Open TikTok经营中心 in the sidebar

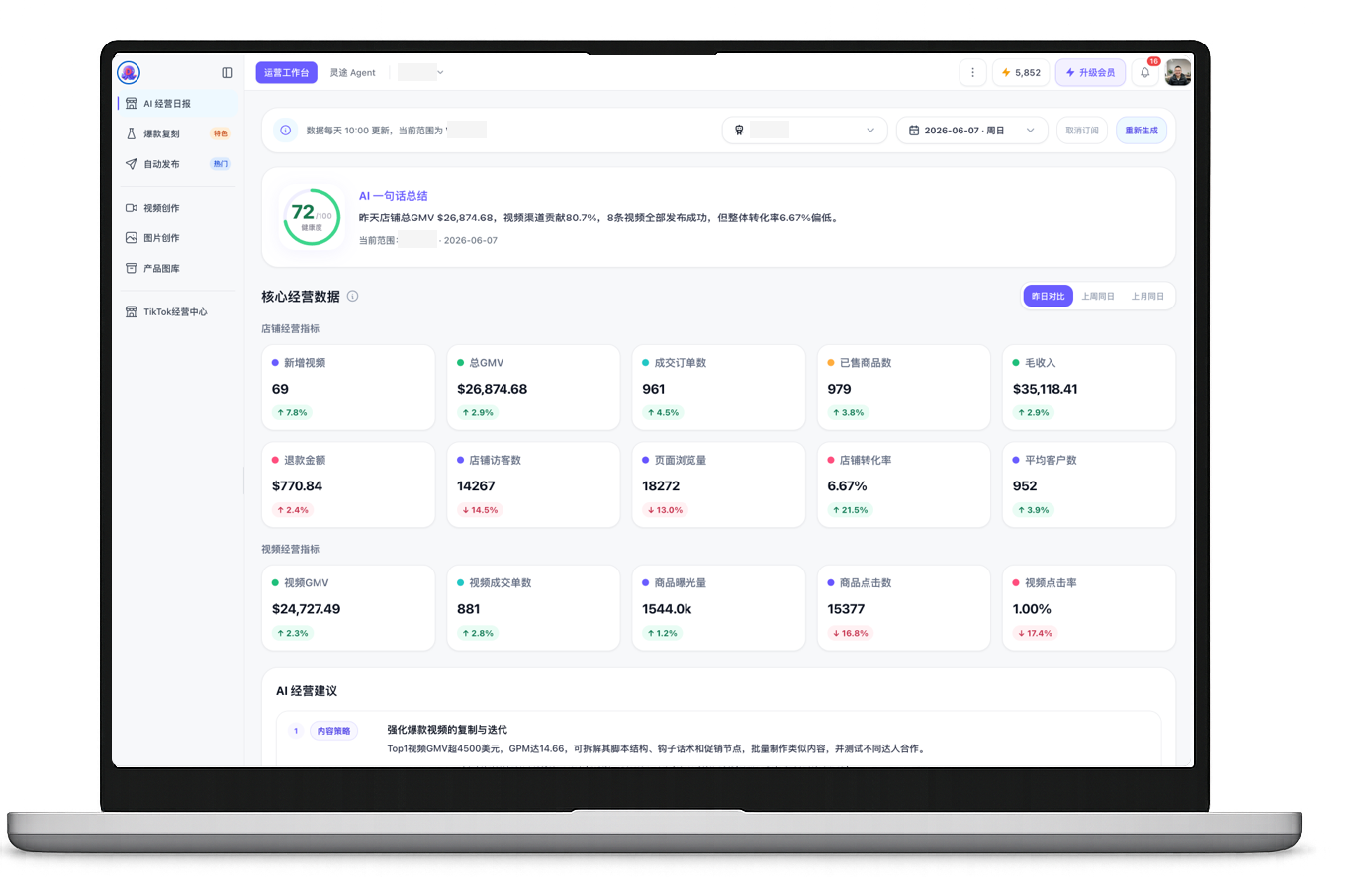[178, 311]
